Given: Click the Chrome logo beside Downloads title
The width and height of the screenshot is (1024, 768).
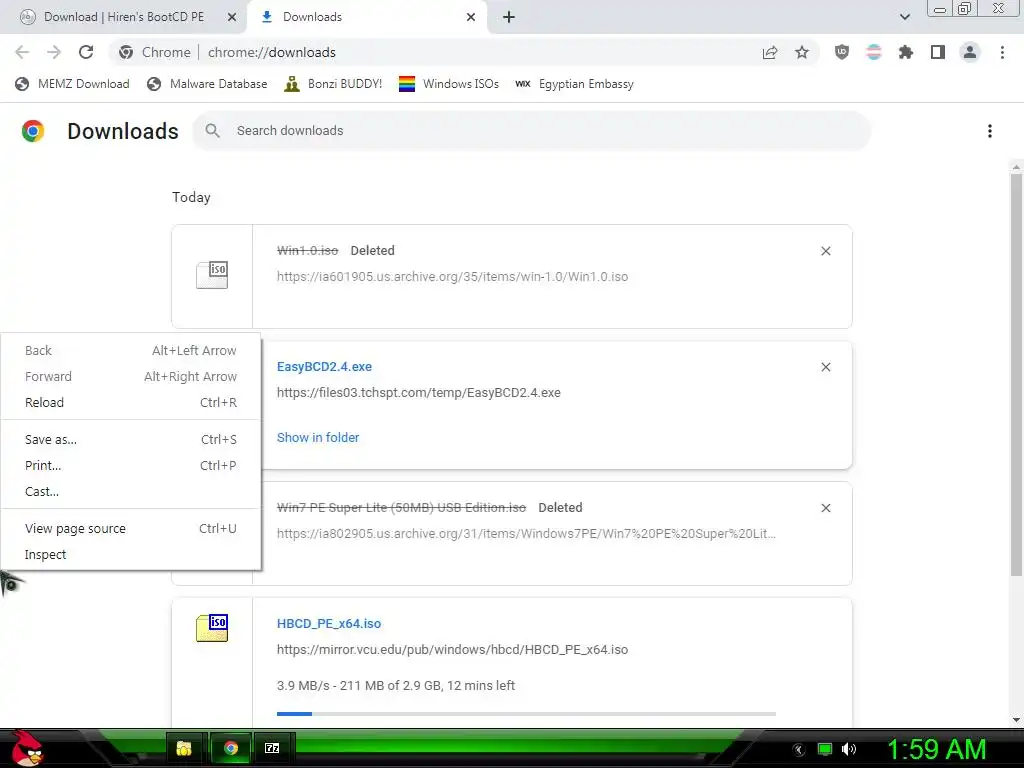Looking at the screenshot, I should (x=33, y=131).
